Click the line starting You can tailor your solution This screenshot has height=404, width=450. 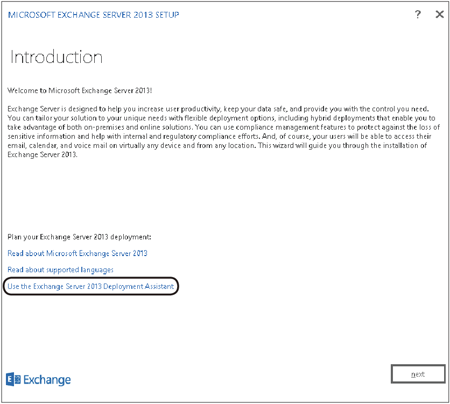click(221, 118)
